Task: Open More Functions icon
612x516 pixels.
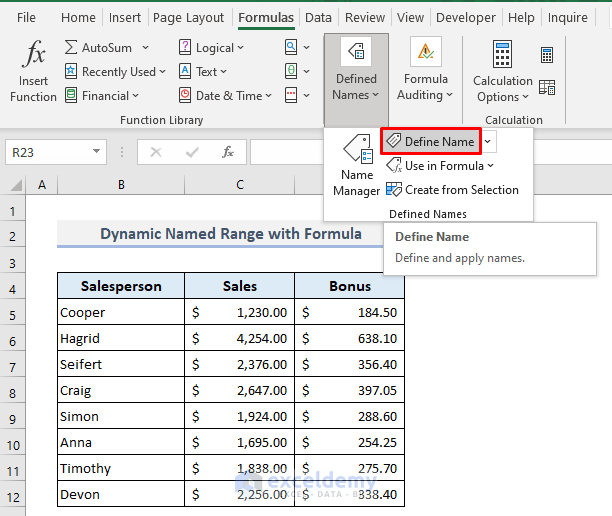Action: [291, 95]
